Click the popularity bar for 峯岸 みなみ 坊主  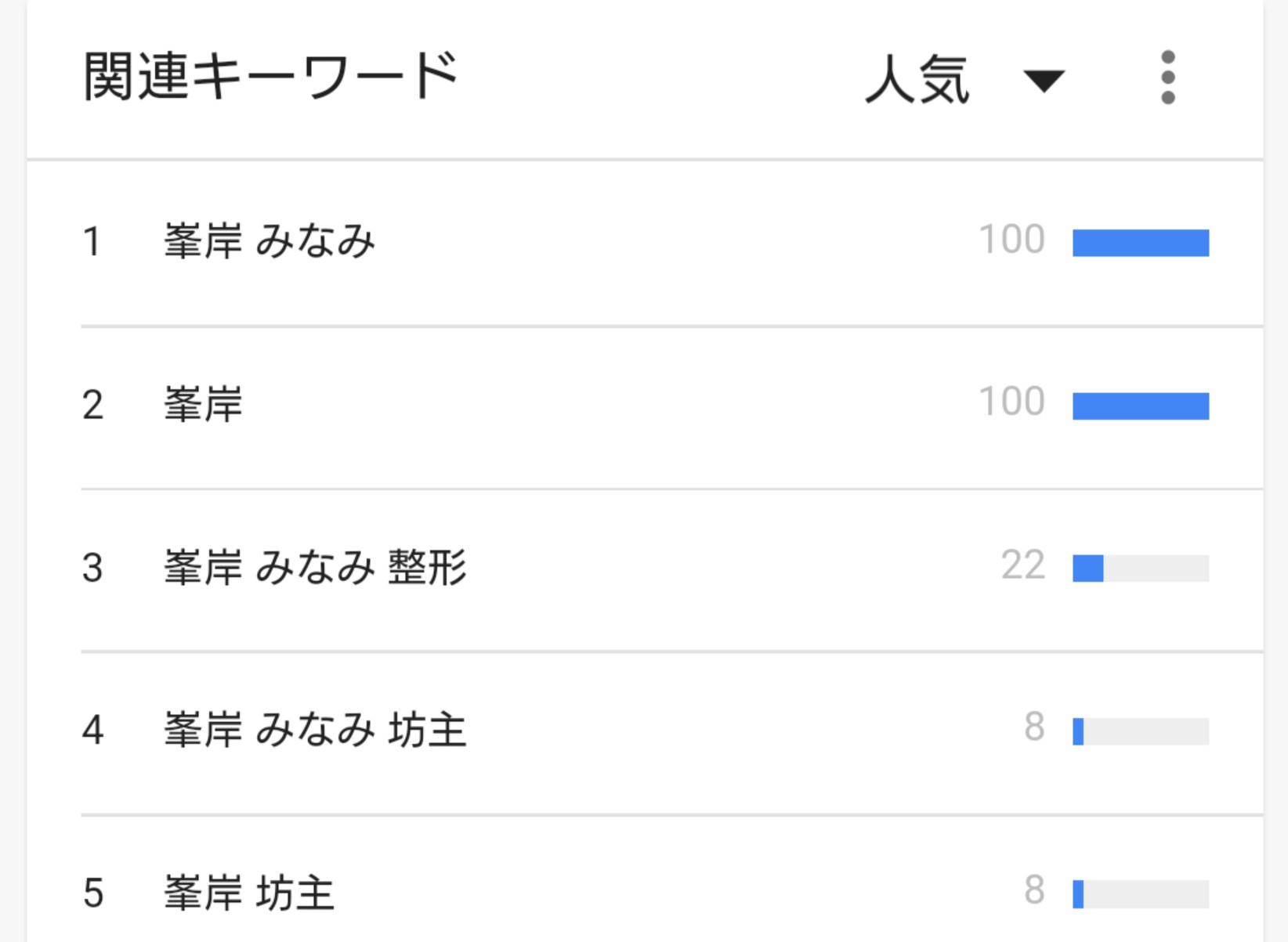point(1140,731)
